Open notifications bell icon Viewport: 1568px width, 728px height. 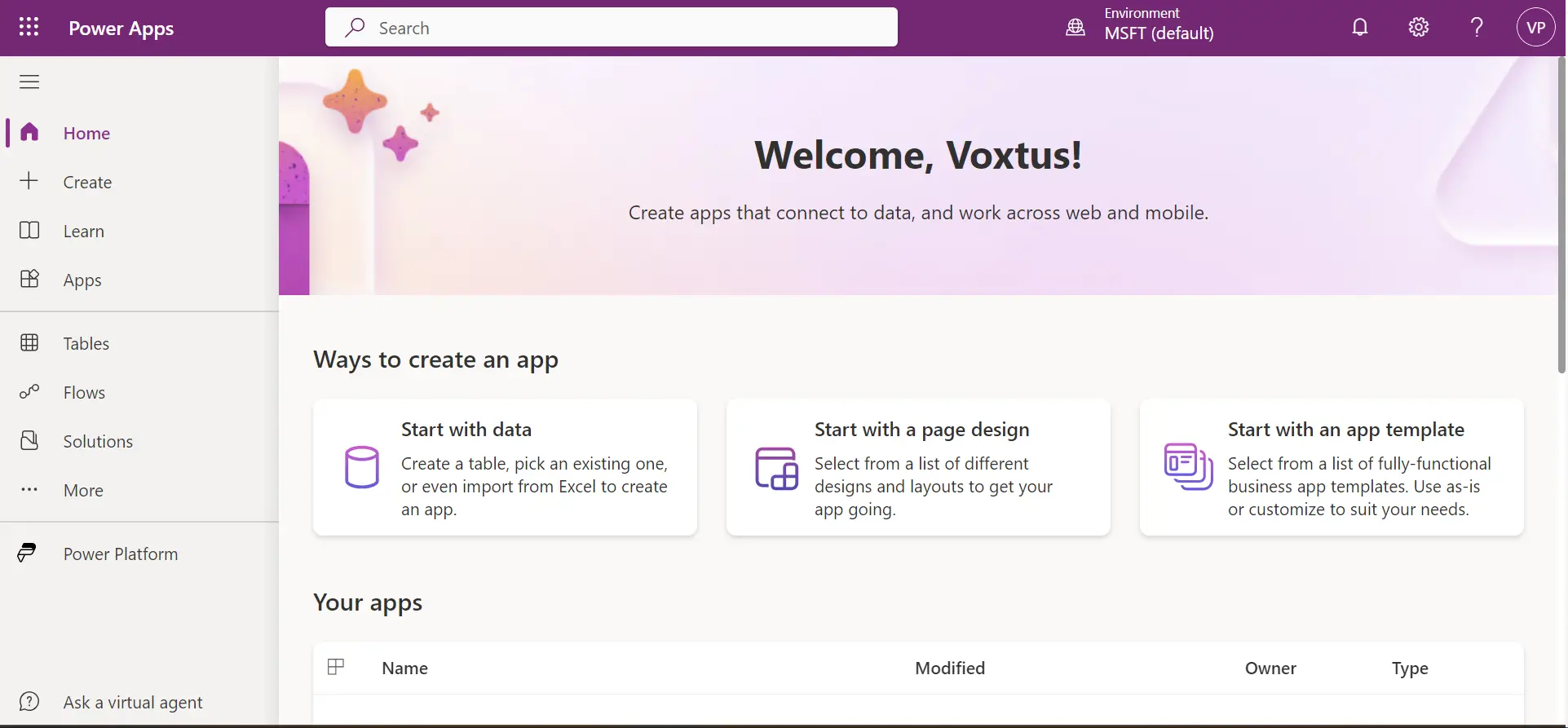click(1360, 28)
